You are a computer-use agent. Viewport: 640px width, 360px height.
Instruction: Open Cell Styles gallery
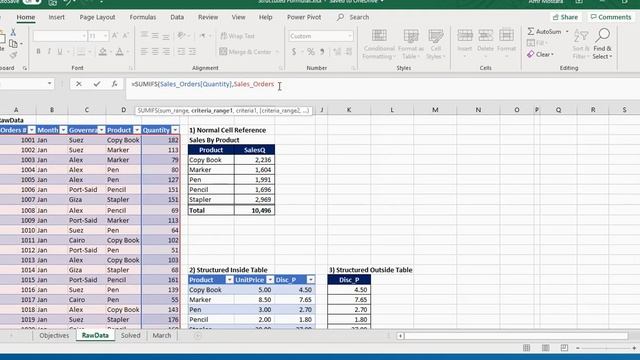point(436,44)
